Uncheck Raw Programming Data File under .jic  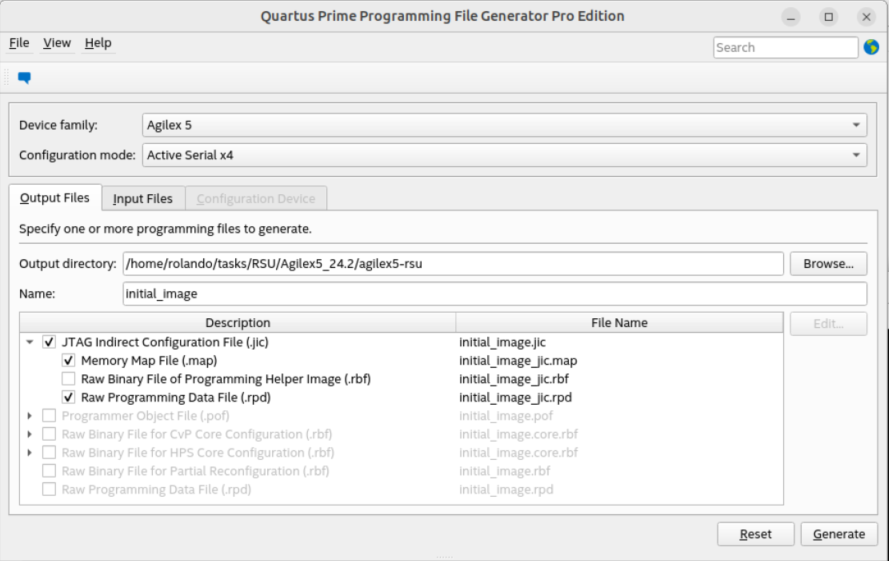point(68,397)
